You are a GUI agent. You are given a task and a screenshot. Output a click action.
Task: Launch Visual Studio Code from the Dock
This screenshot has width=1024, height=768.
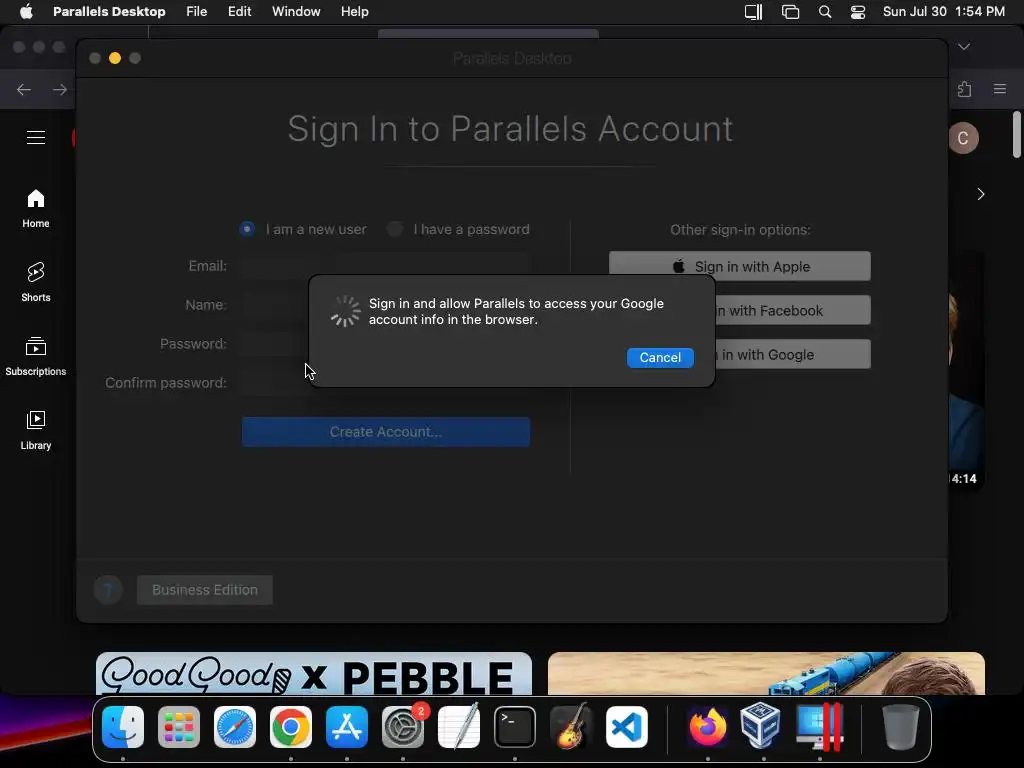pos(627,727)
